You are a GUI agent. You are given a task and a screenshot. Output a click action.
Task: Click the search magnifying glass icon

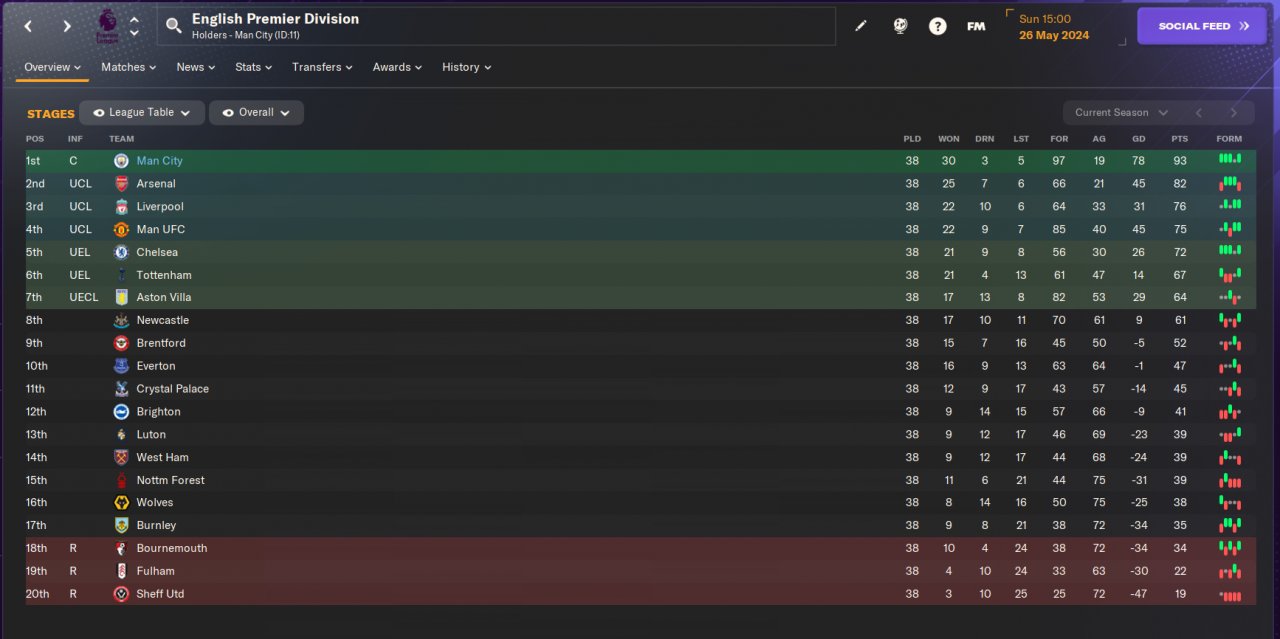pos(174,26)
